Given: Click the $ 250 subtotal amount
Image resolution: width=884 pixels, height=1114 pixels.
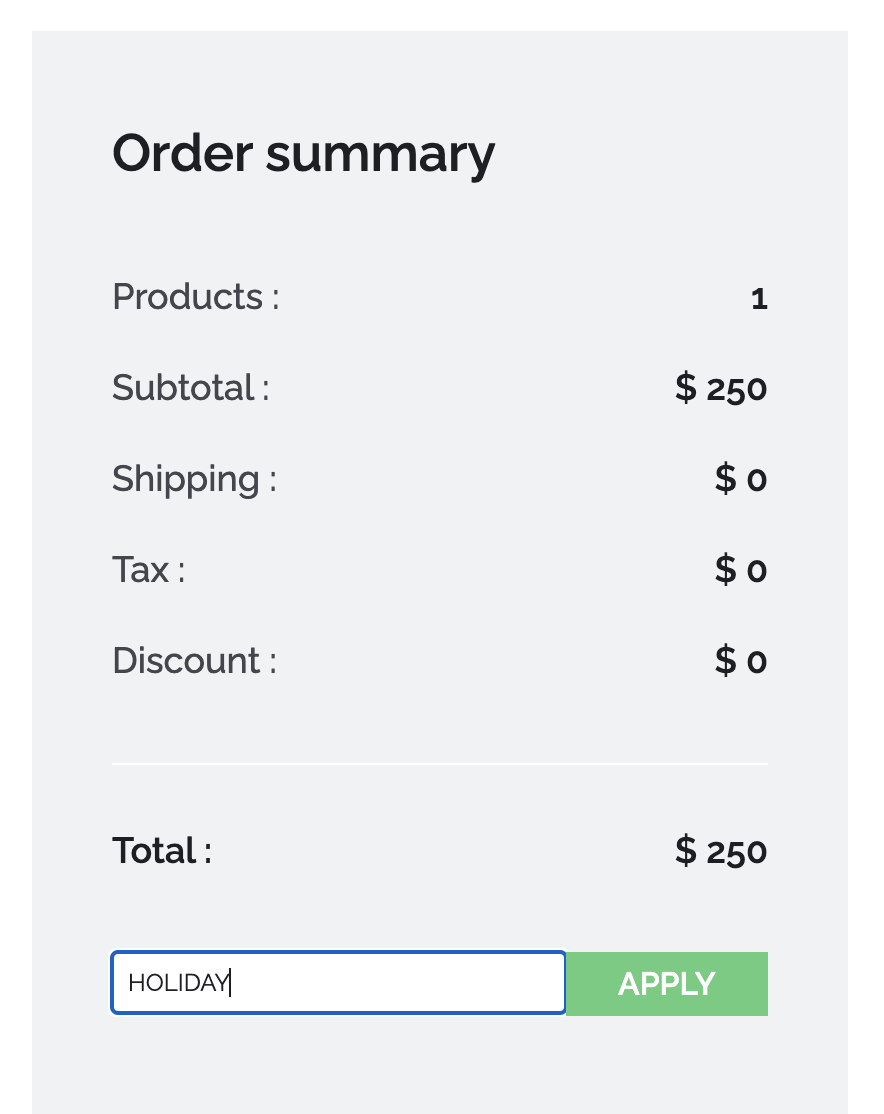Looking at the screenshot, I should click(x=720, y=388).
